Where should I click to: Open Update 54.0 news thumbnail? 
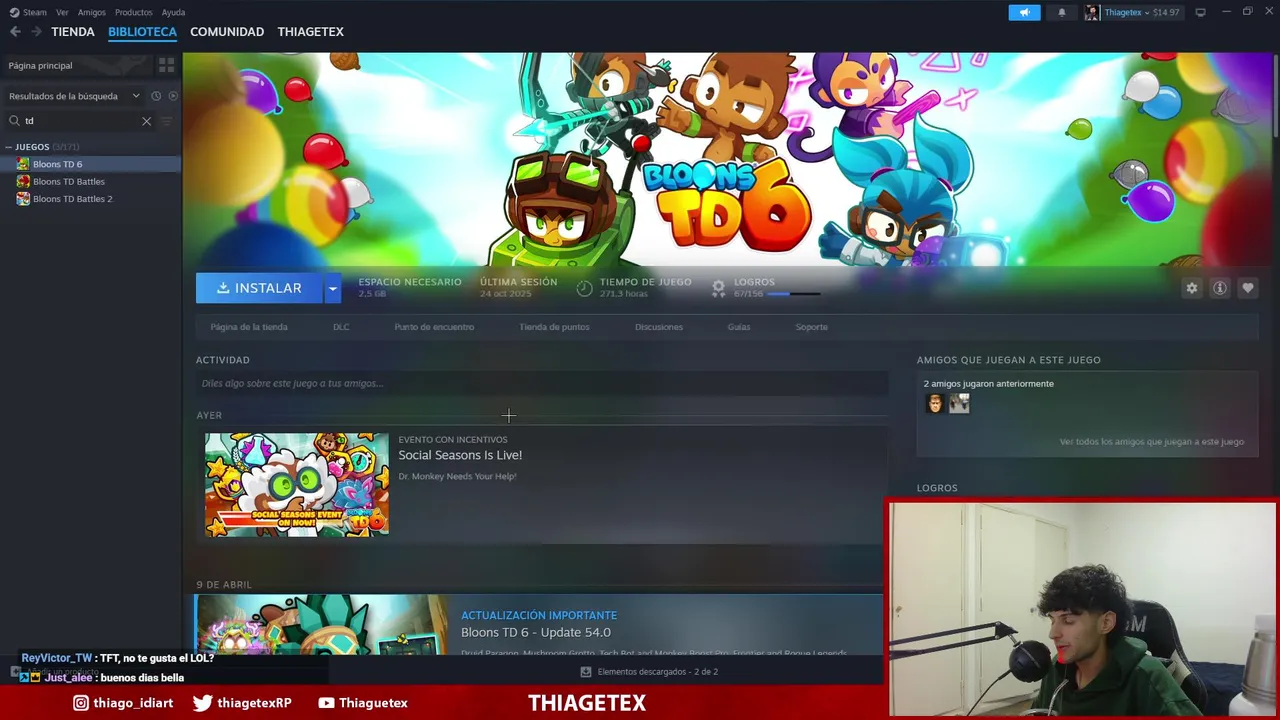coord(322,625)
